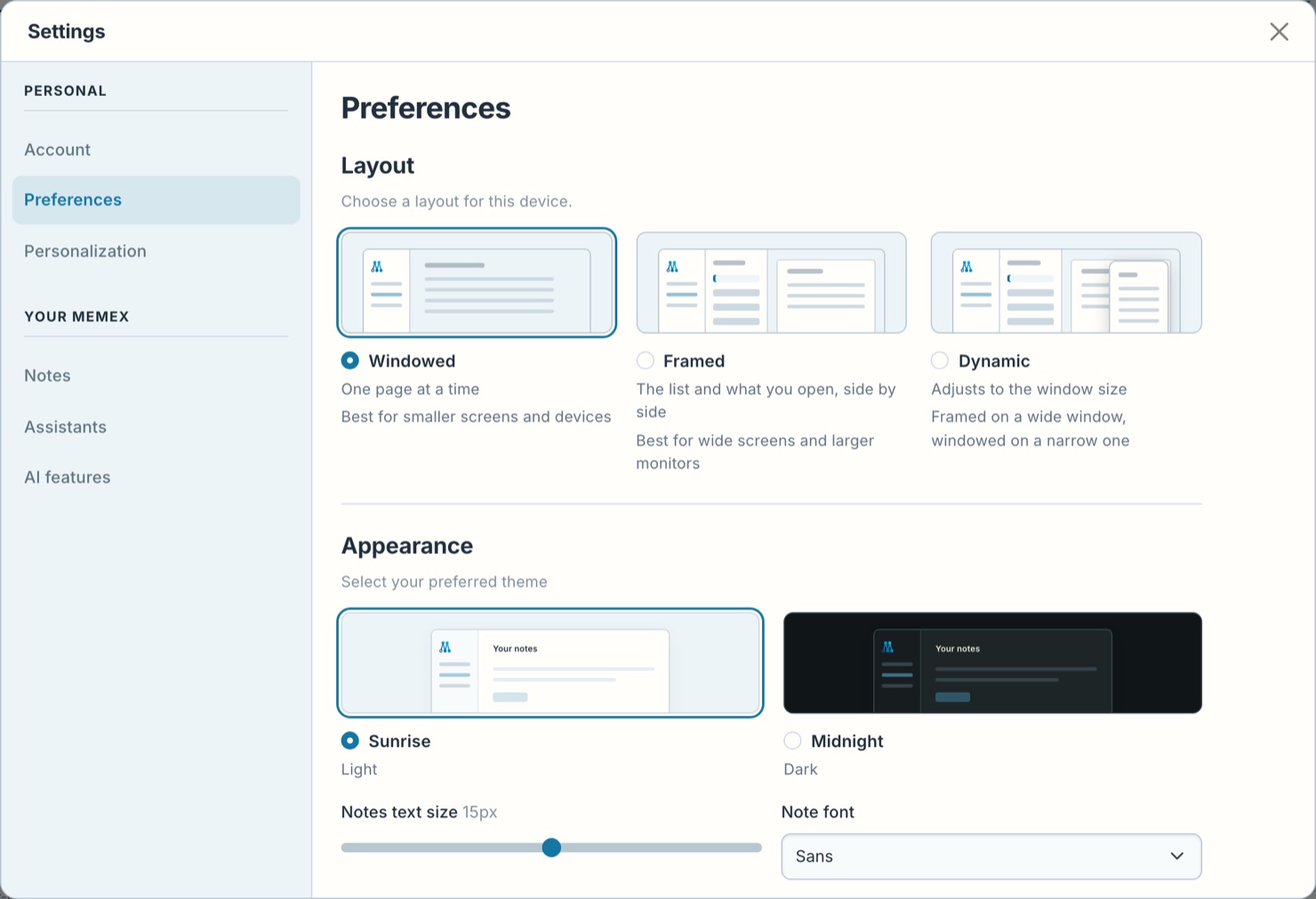Screen dimensions: 1316x899
Task: Select Preferences in the sidebar
Action: (156, 200)
